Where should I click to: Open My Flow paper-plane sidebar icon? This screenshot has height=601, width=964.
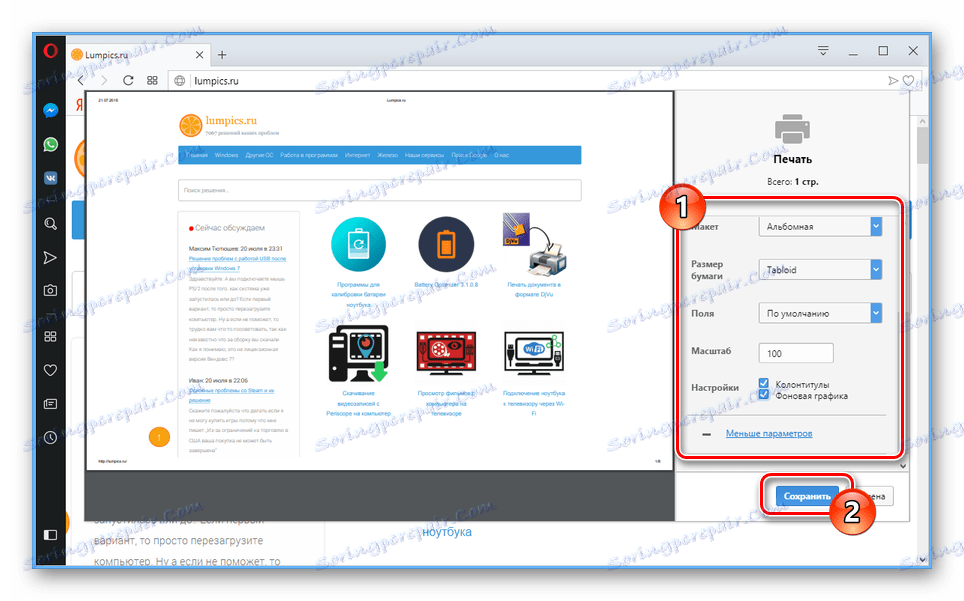(50, 257)
